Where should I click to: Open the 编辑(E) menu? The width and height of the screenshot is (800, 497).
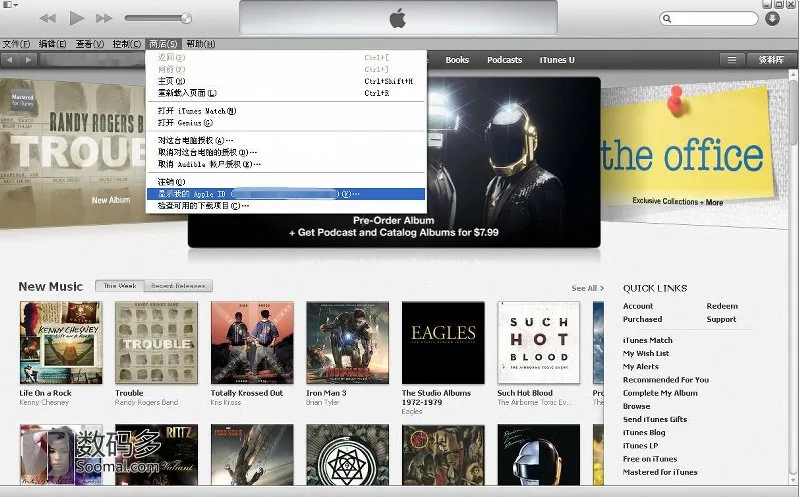pyautogui.click(x=53, y=44)
